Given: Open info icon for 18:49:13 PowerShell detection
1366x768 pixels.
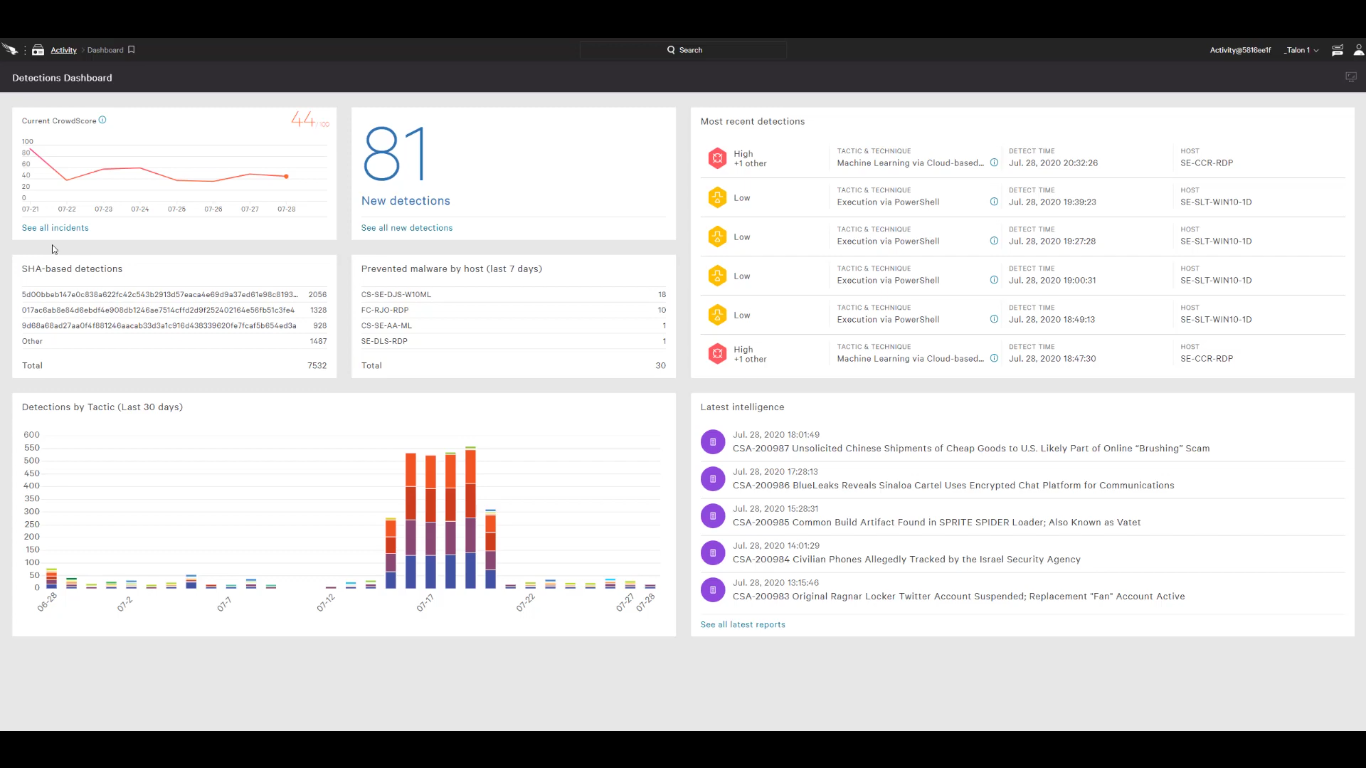Looking at the screenshot, I should (994, 319).
